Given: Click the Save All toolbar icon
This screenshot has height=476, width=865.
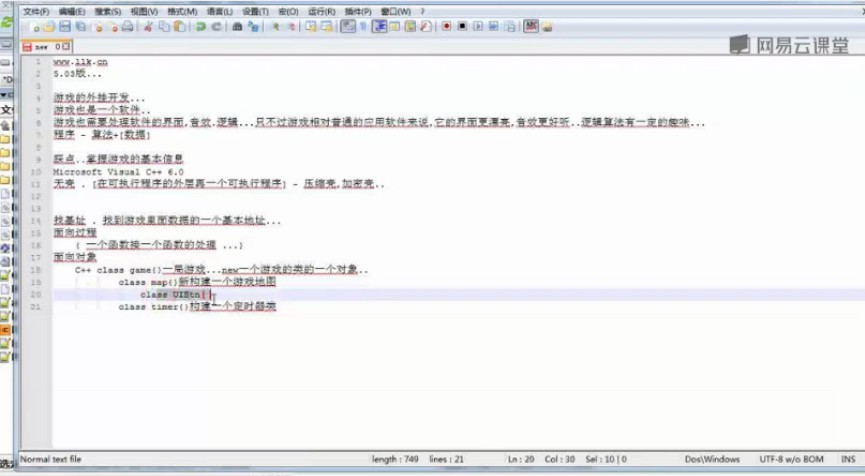Looking at the screenshot, I should 81,26.
